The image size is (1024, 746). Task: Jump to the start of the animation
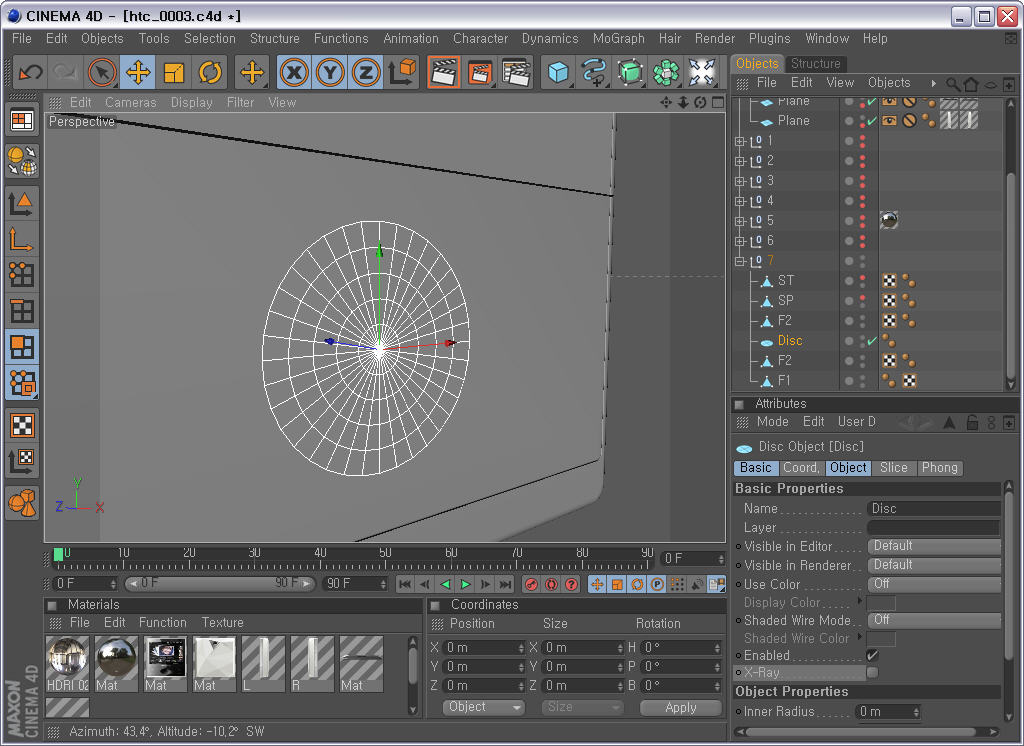(x=405, y=584)
